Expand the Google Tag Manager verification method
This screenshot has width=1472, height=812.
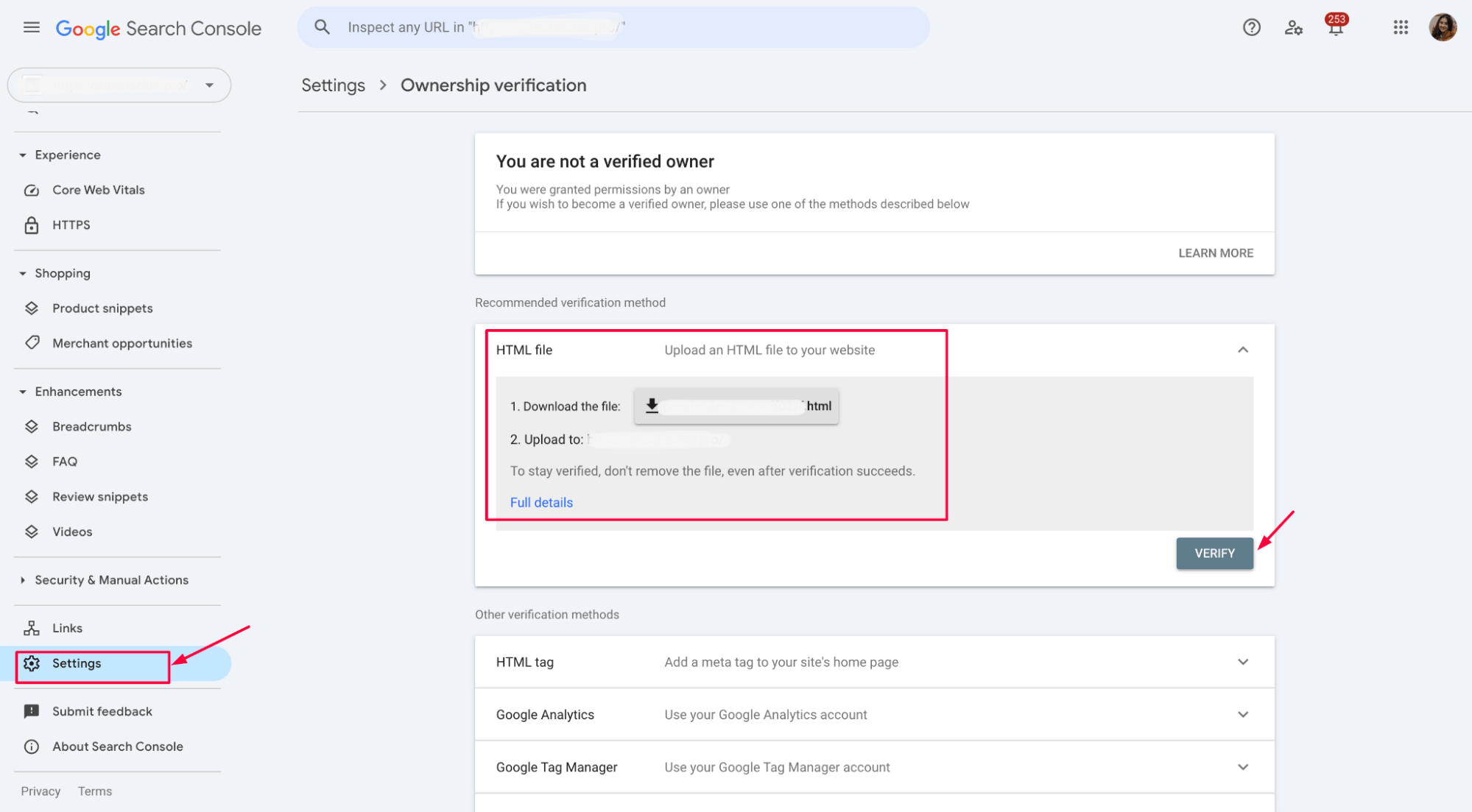click(1242, 767)
